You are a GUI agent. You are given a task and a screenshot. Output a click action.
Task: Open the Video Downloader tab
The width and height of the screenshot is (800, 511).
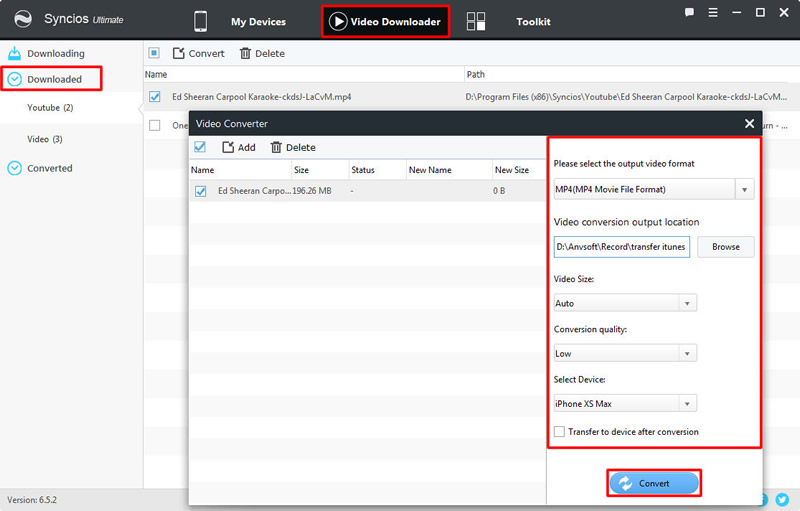tap(385, 21)
